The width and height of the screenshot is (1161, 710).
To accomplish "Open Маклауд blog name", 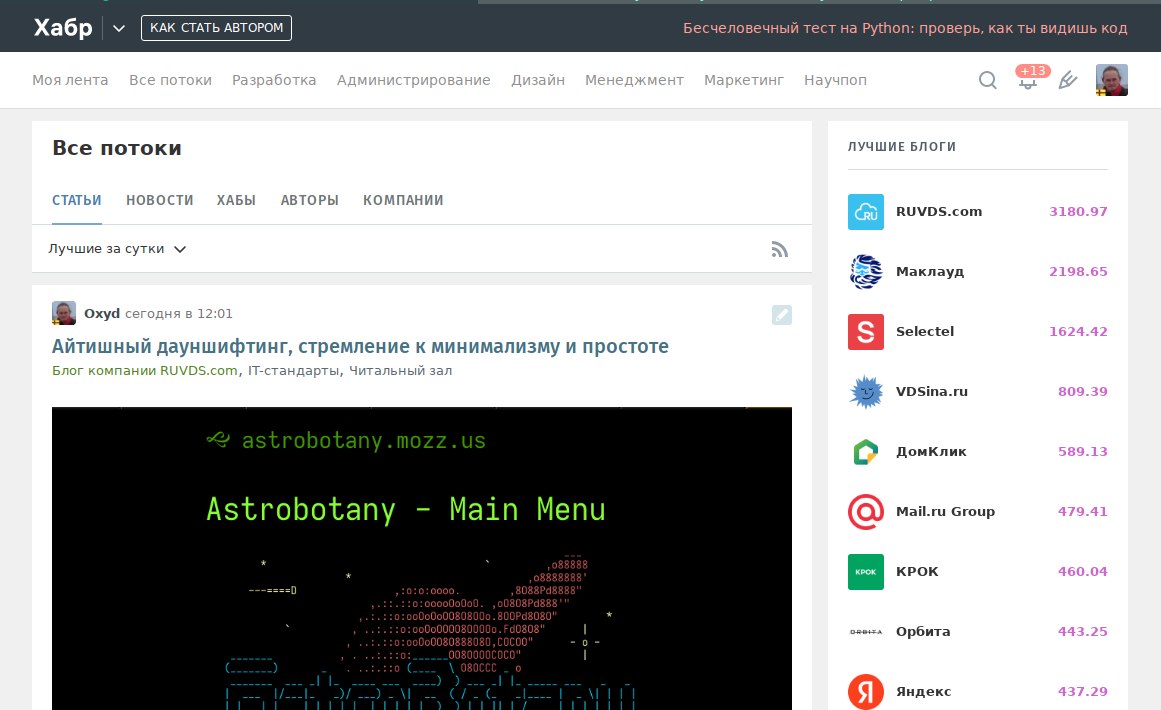I will (x=930, y=272).
